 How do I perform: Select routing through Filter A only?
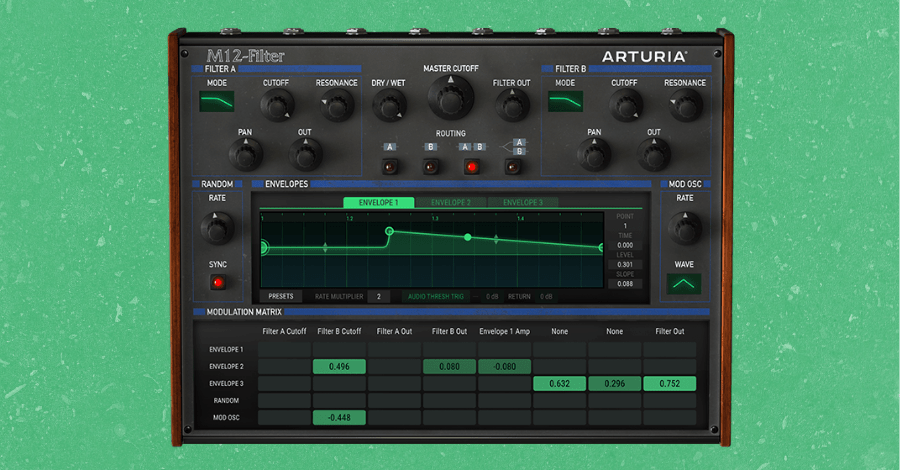coord(390,167)
